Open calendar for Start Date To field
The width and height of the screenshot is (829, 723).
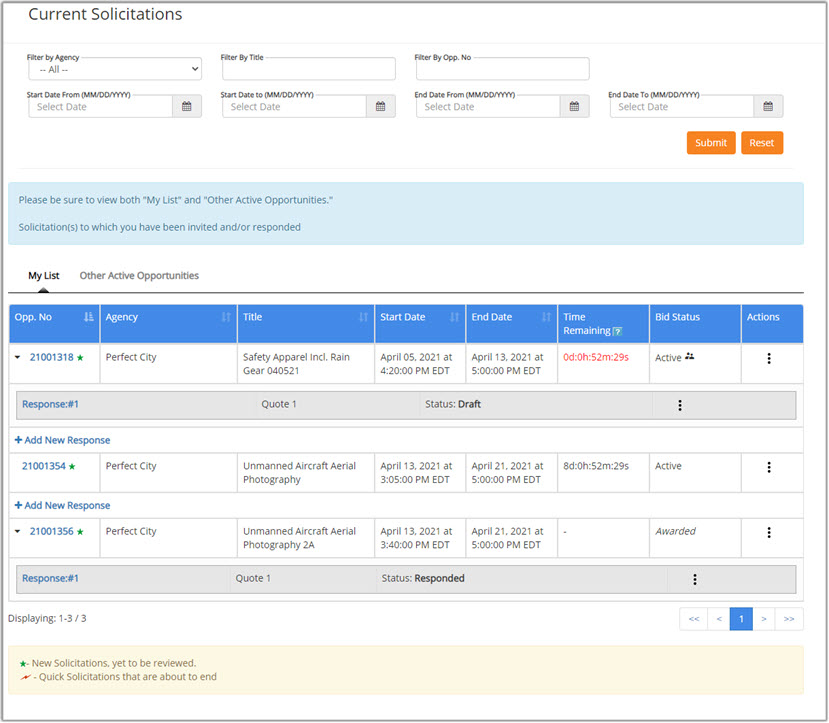point(380,107)
